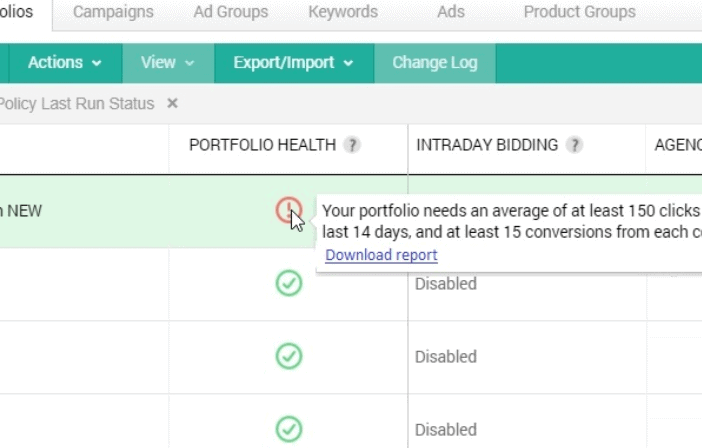The width and height of the screenshot is (702, 448).
Task: Switch to the Keywords tab
Action: click(343, 12)
